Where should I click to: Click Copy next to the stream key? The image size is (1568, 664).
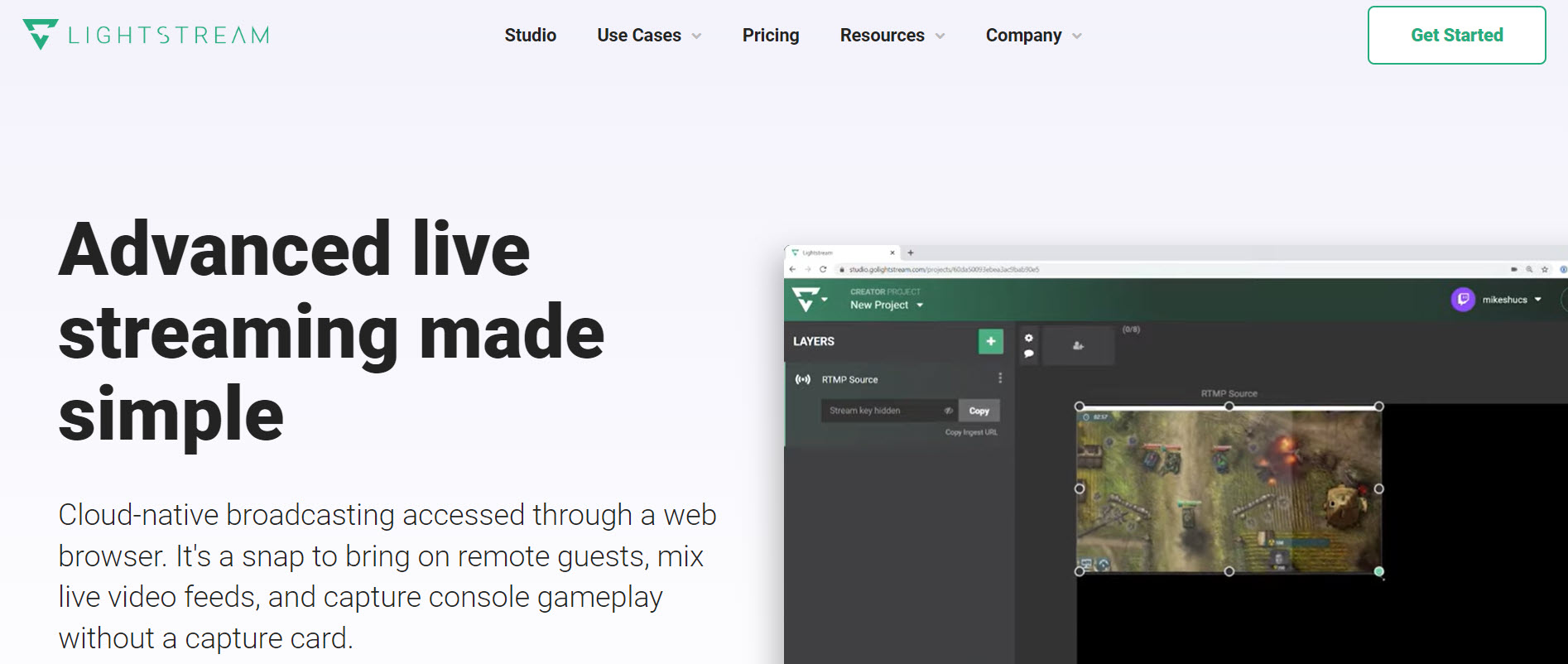tap(979, 411)
